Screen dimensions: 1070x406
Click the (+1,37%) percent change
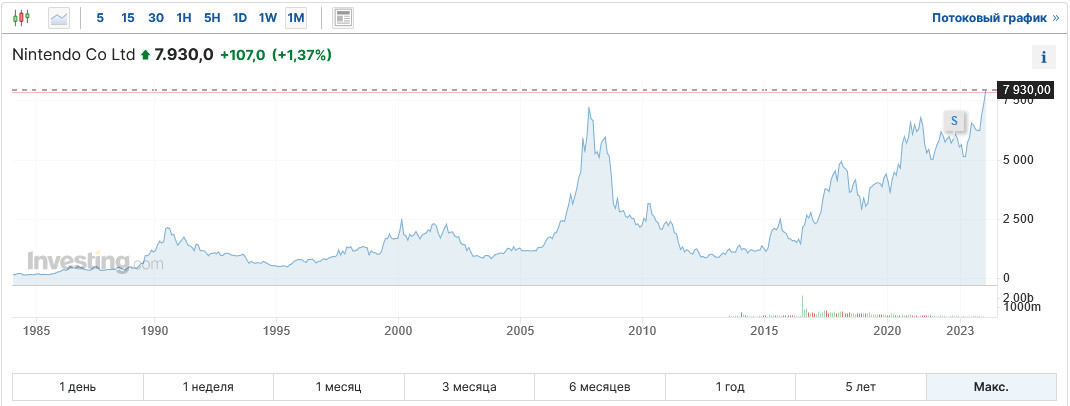[302, 55]
